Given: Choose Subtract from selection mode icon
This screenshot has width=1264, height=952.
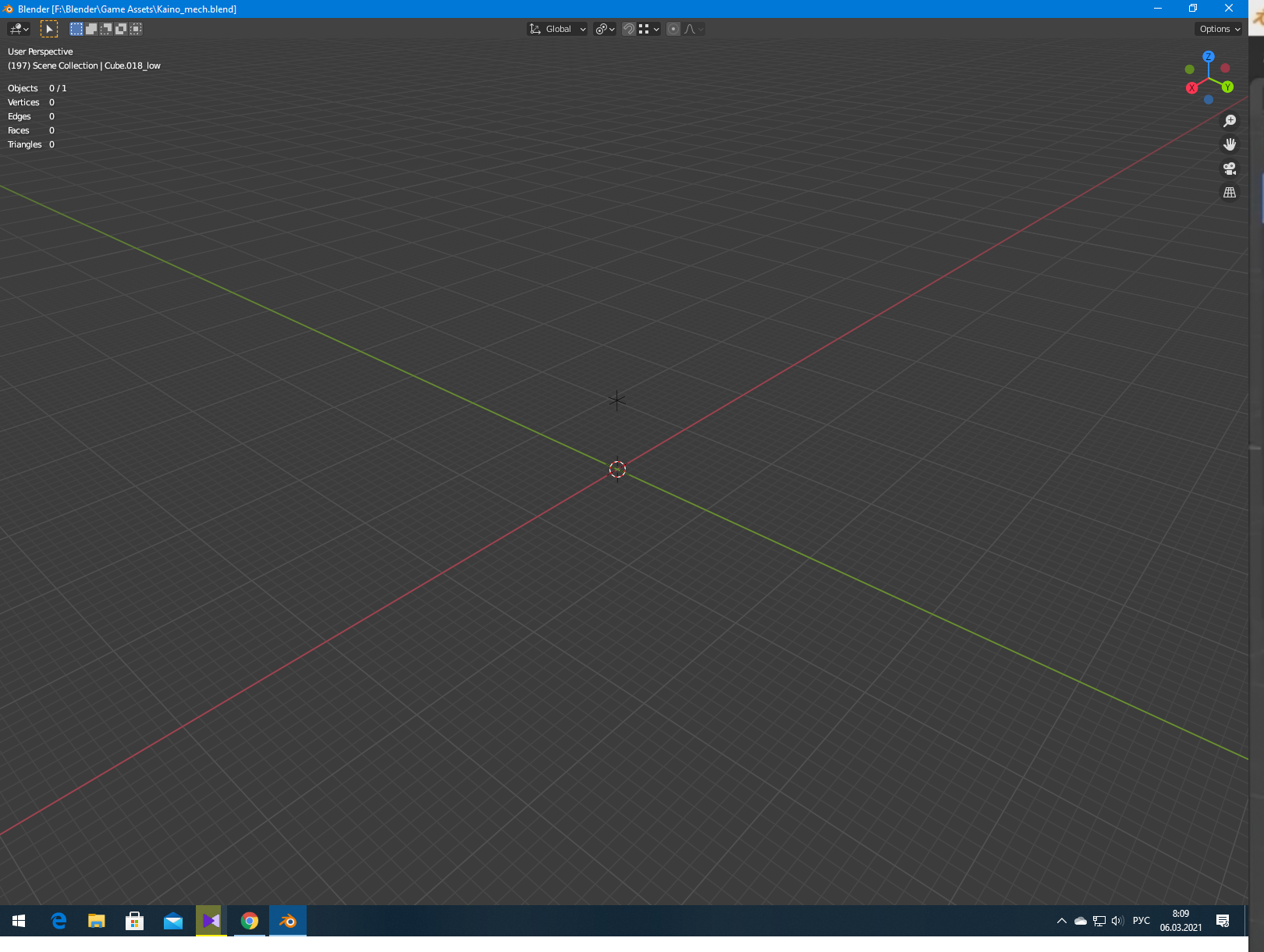Looking at the screenshot, I should pyautogui.click(x=106, y=29).
